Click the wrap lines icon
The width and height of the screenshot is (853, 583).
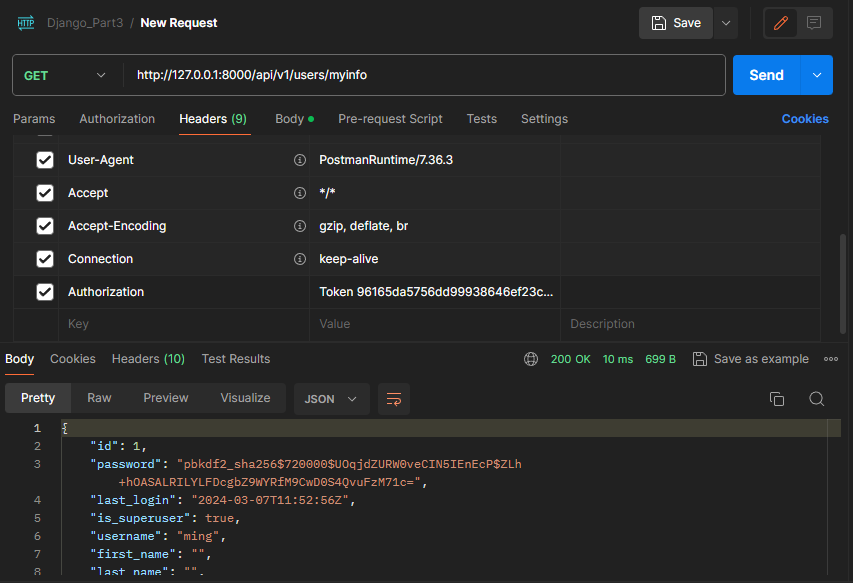[394, 399]
